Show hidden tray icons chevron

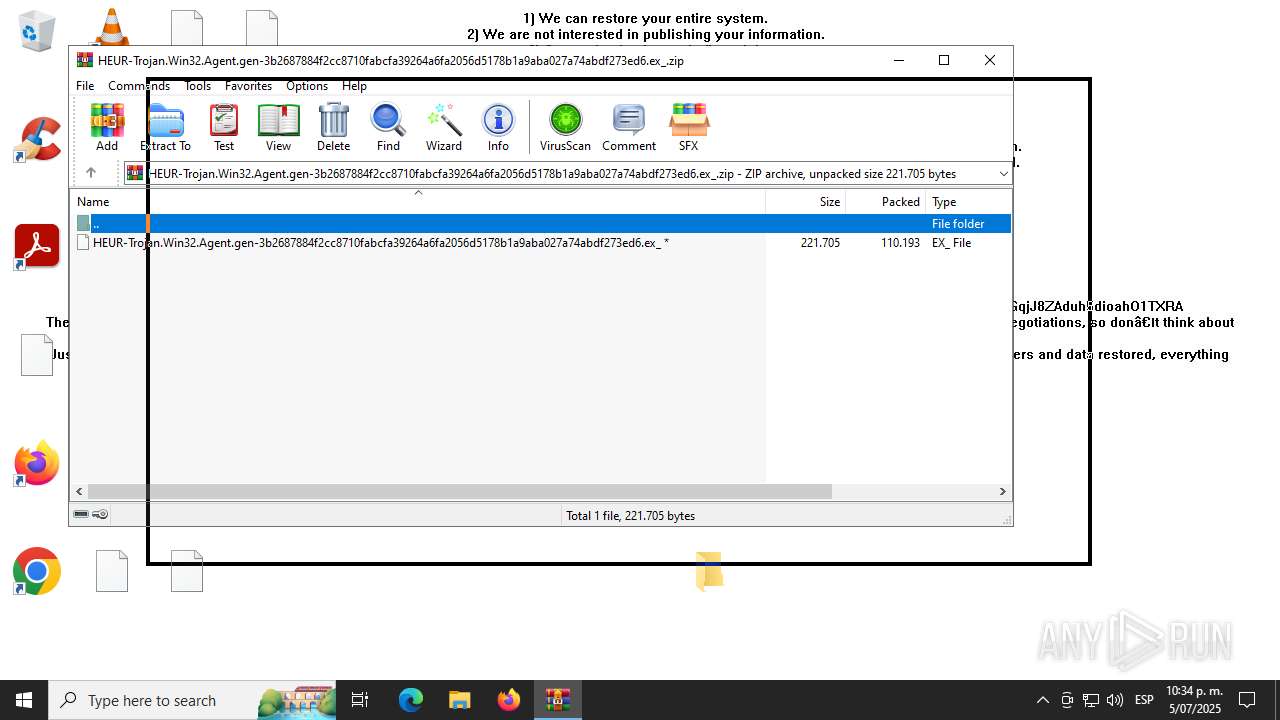point(1042,700)
